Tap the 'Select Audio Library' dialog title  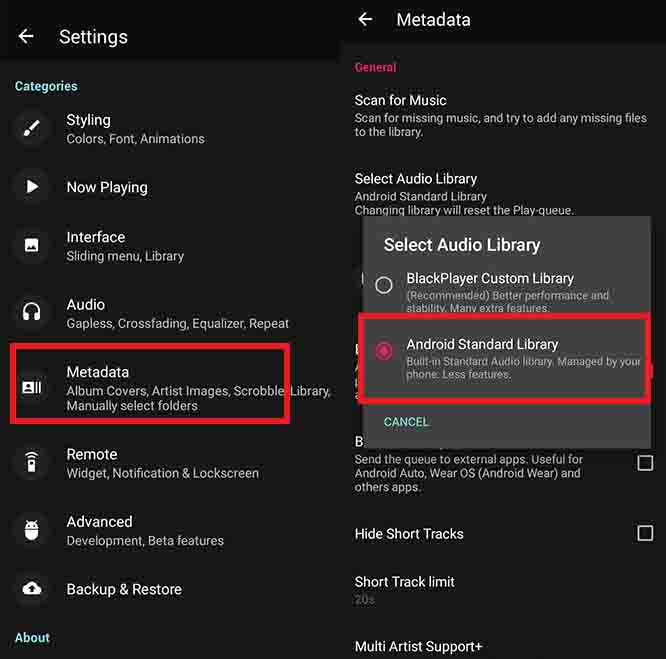pyautogui.click(x=462, y=245)
